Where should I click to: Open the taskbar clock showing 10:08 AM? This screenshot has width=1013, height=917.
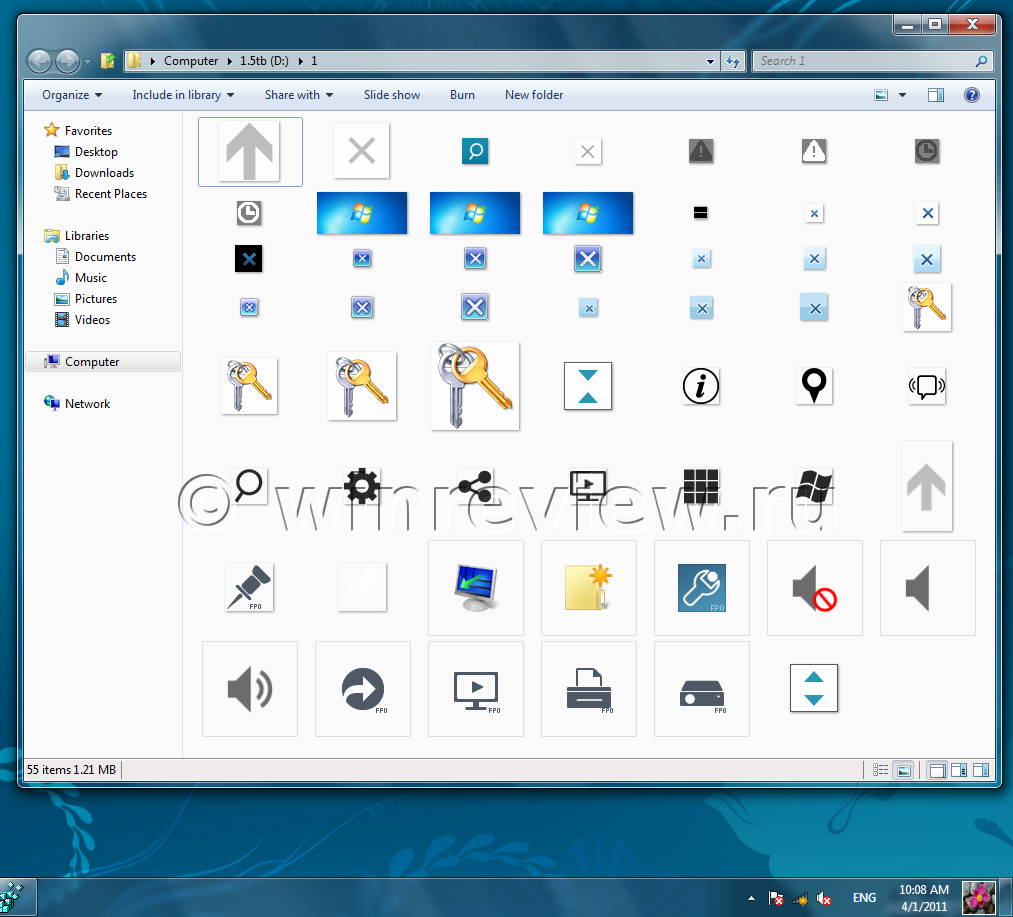point(924,898)
